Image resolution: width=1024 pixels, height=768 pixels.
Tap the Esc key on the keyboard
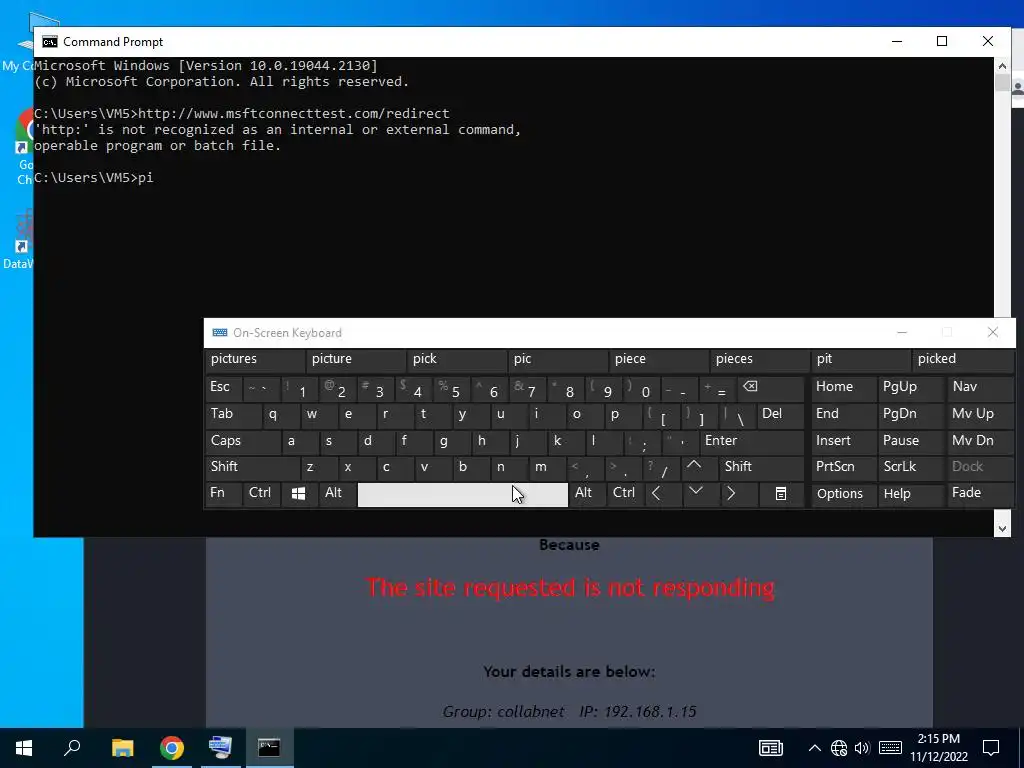tap(223, 388)
